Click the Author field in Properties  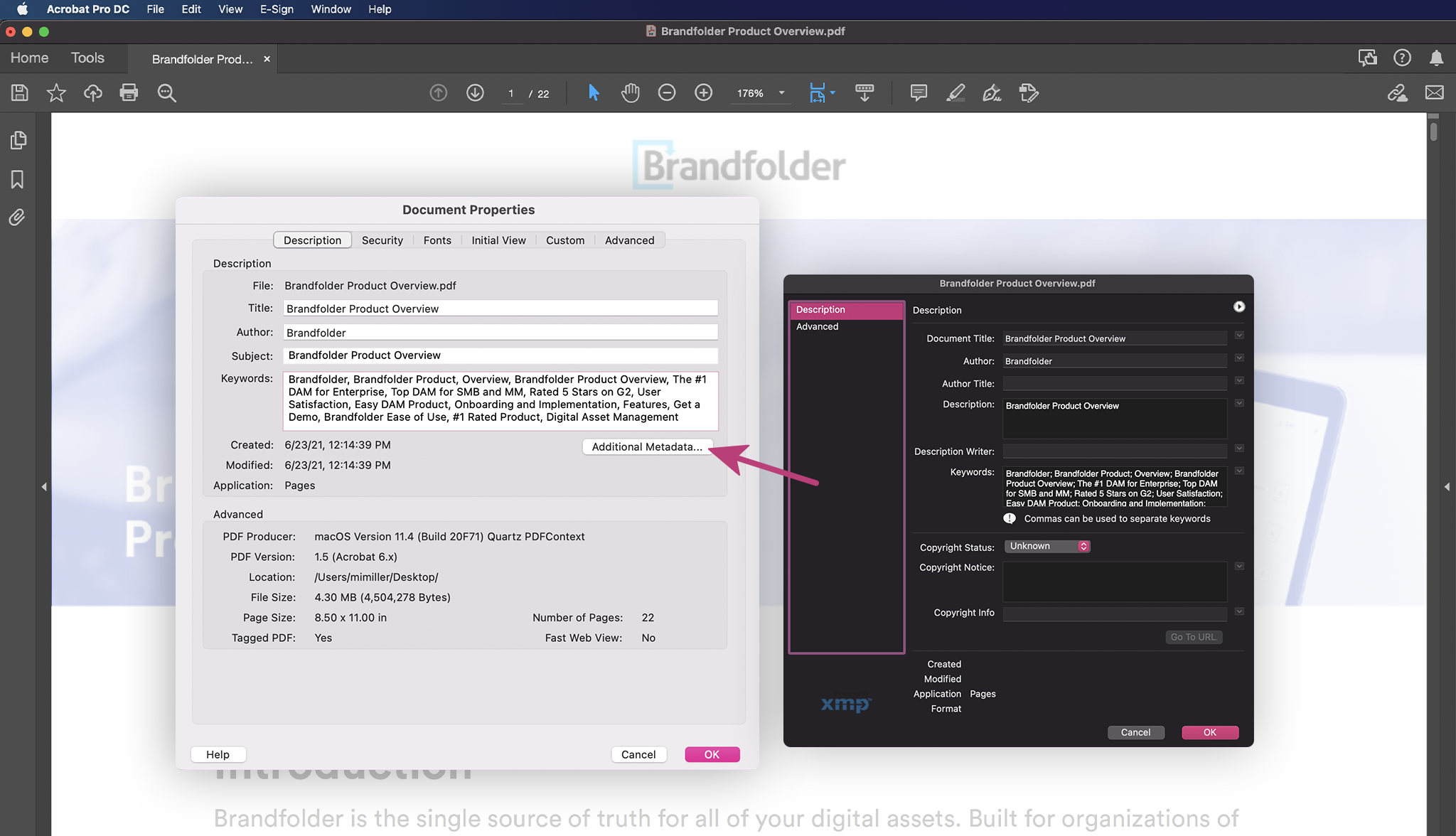pos(500,333)
